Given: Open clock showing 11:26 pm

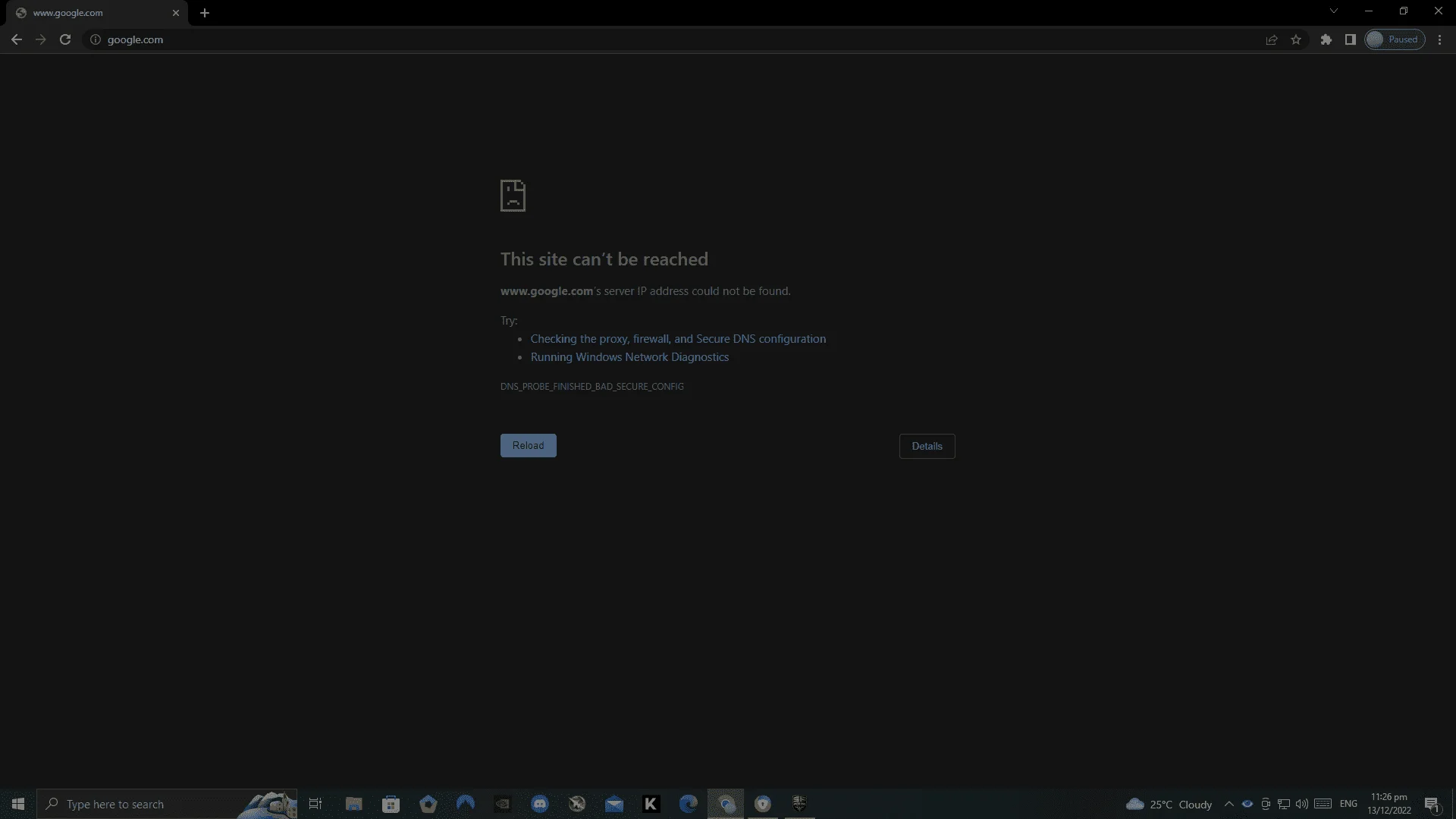Looking at the screenshot, I should point(1389,804).
